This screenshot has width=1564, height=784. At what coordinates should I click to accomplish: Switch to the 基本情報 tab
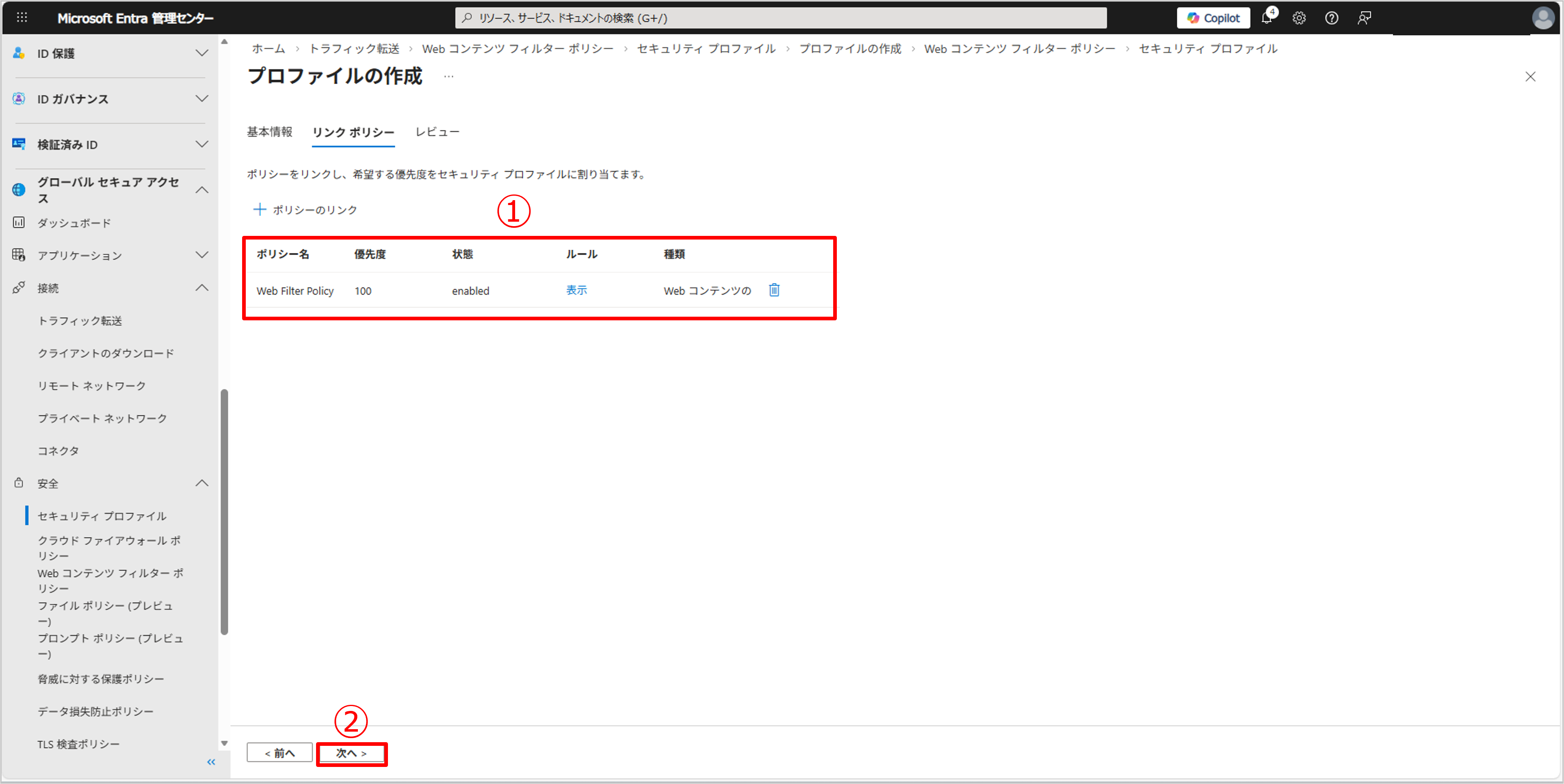point(270,132)
